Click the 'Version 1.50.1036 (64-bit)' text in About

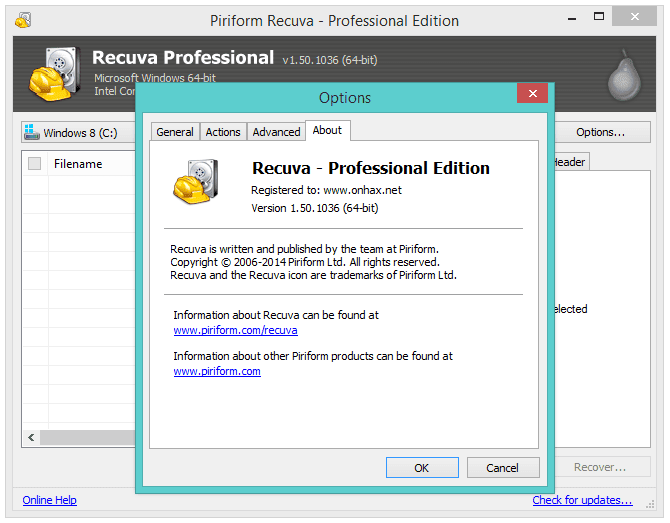pos(314,208)
